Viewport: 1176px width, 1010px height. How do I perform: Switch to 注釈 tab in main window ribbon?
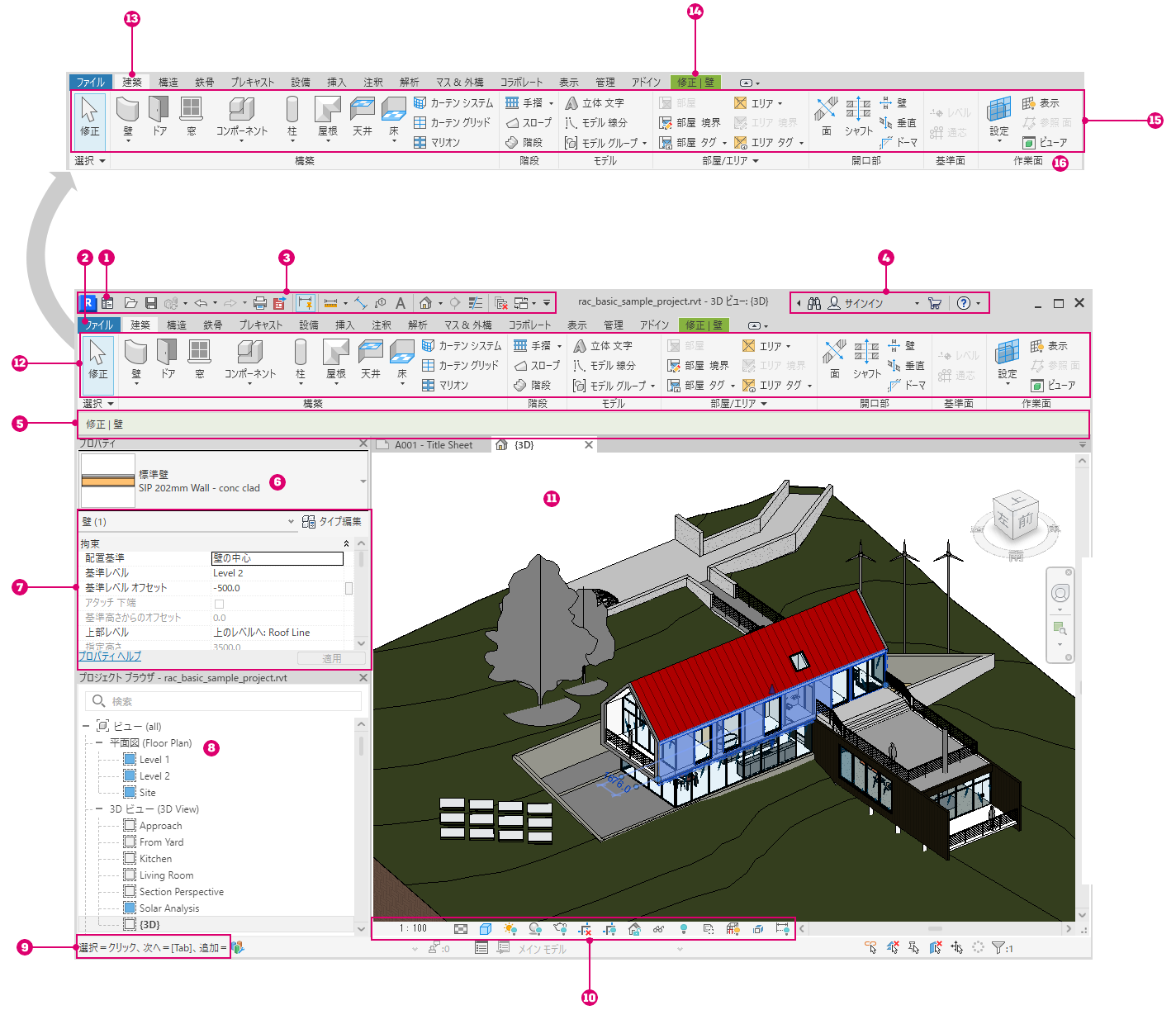[382, 325]
